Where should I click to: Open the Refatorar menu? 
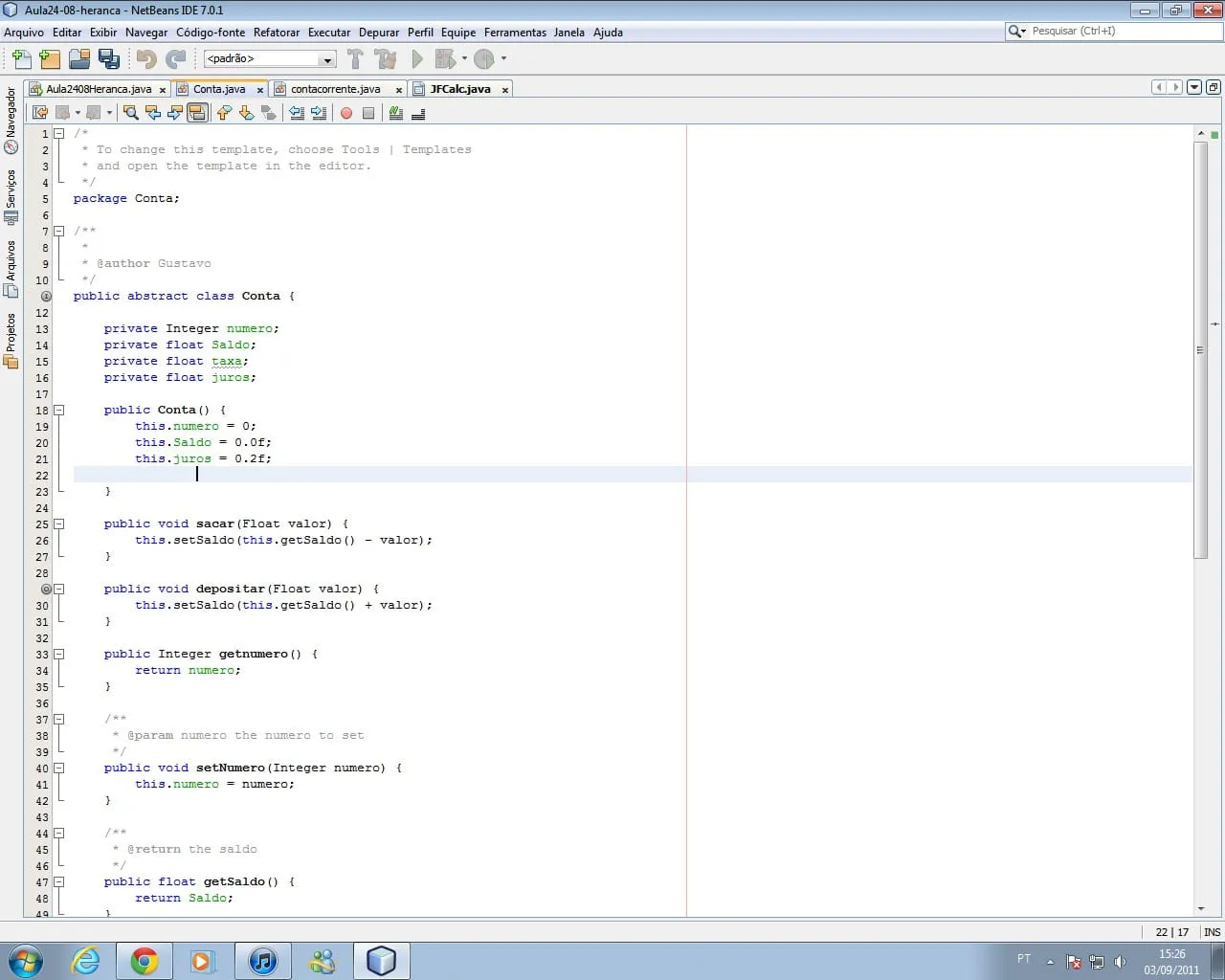pos(277,33)
